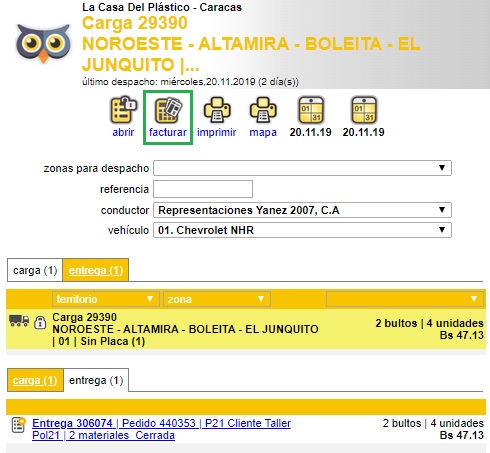490x453 pixels.
Task: Click the abrir unlock icon
Action: [123, 110]
